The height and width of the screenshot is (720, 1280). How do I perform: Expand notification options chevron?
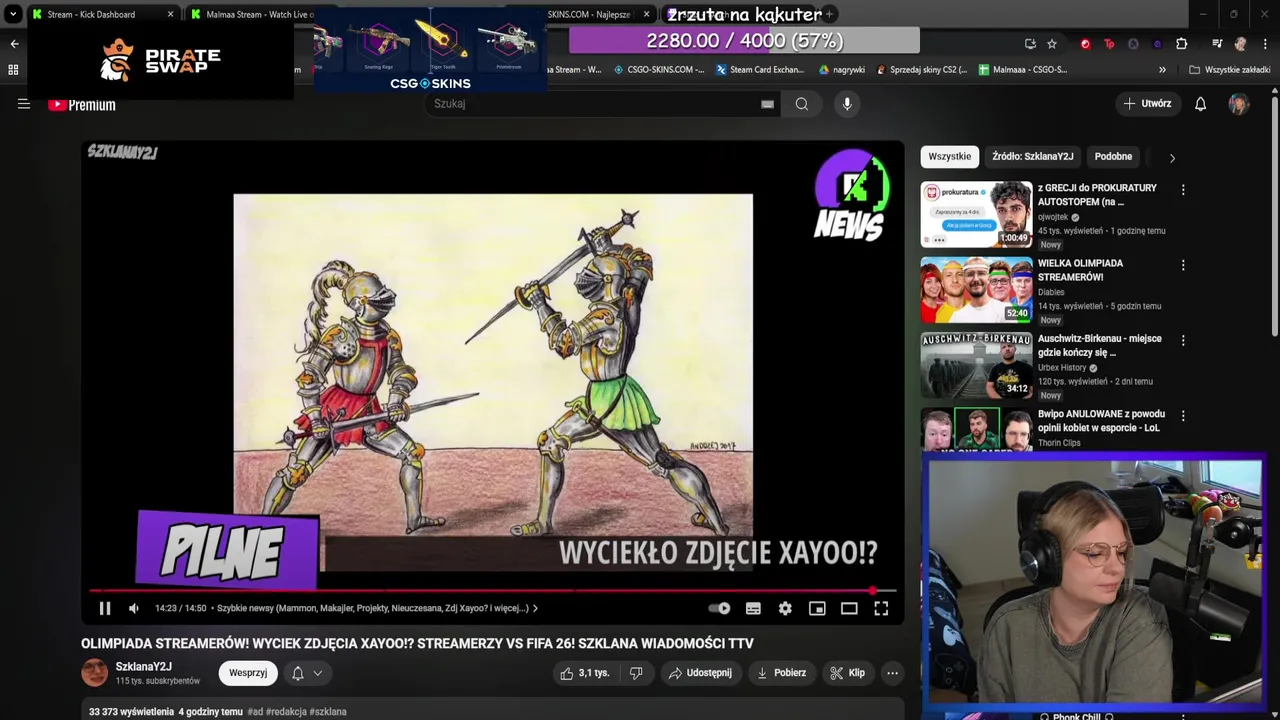318,673
